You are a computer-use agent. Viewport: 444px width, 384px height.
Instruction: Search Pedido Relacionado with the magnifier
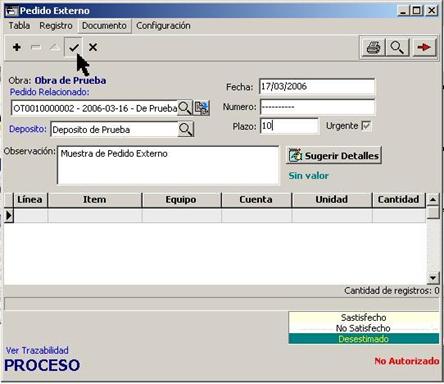point(185,108)
